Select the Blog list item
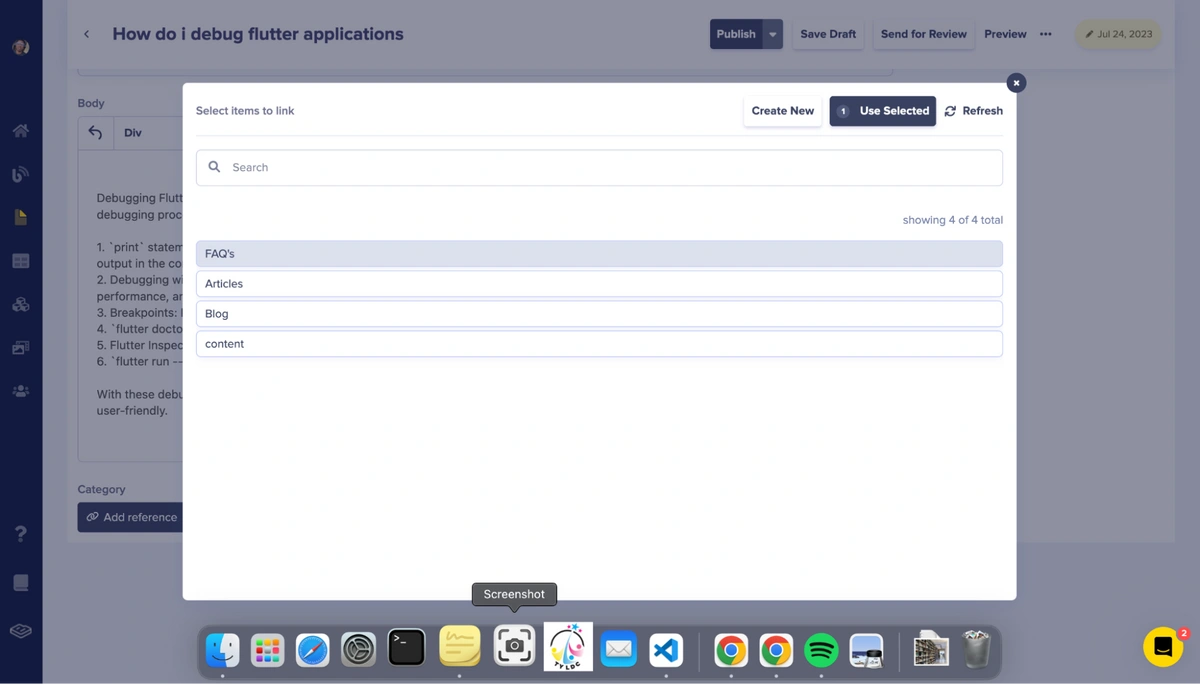 tap(599, 314)
